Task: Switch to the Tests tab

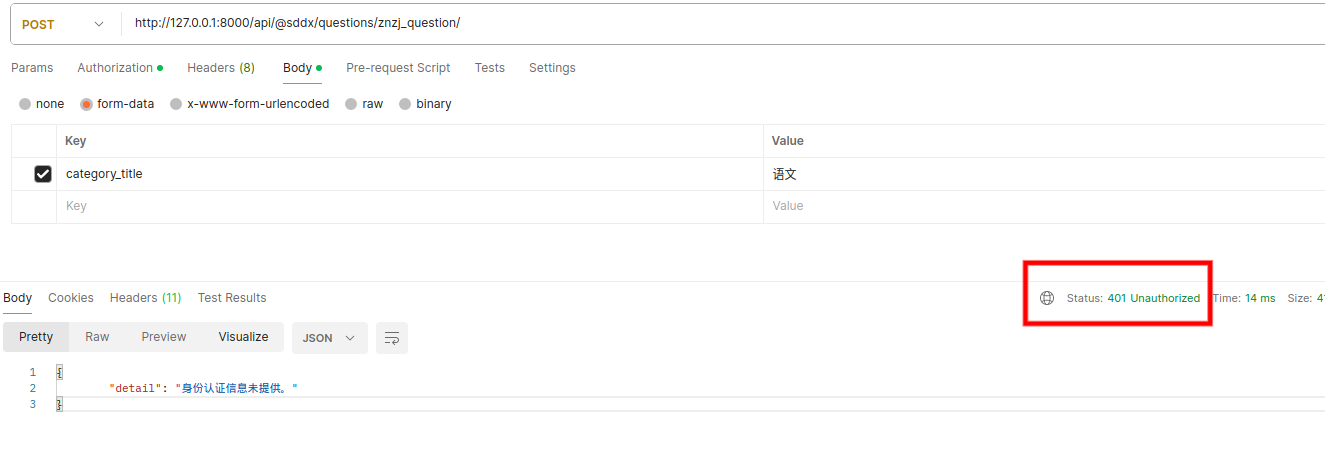Action: (490, 68)
